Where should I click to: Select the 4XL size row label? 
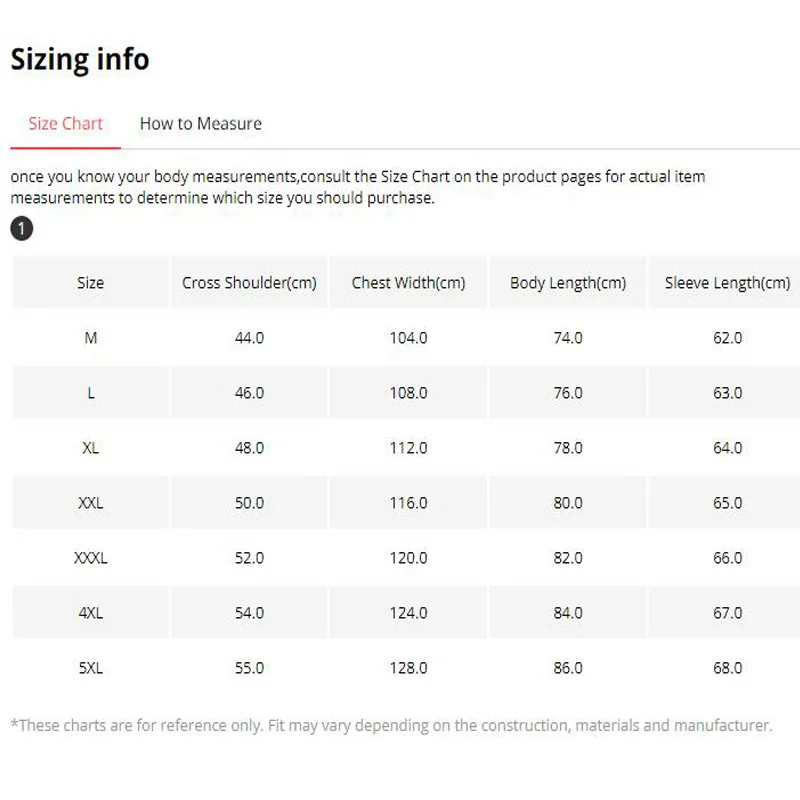pyautogui.click(x=90, y=613)
